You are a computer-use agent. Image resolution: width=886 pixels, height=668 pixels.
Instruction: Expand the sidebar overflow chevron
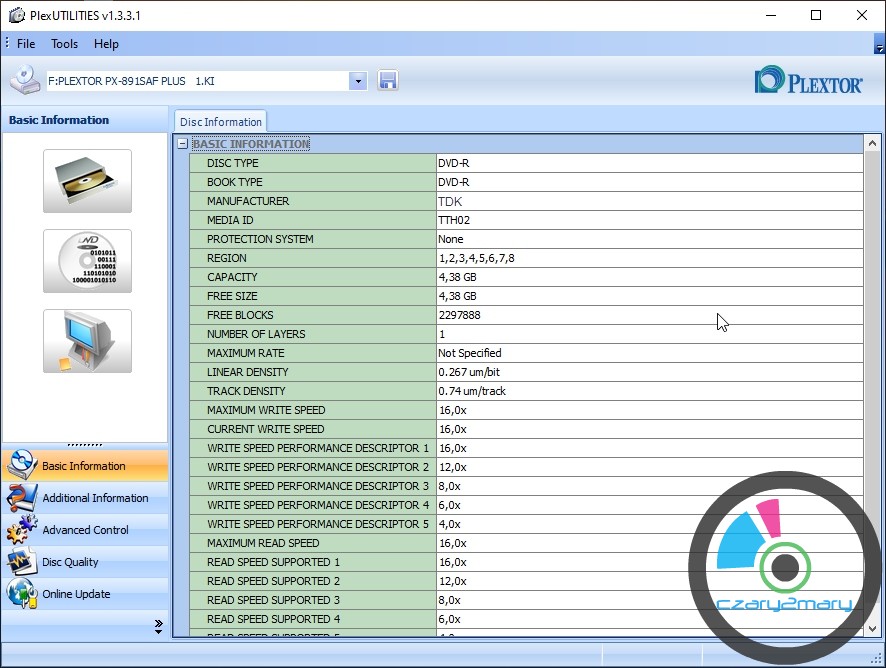[158, 626]
